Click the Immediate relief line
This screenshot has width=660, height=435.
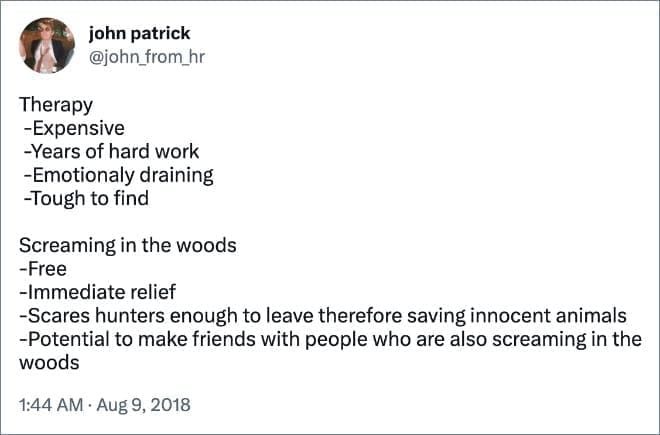point(98,292)
